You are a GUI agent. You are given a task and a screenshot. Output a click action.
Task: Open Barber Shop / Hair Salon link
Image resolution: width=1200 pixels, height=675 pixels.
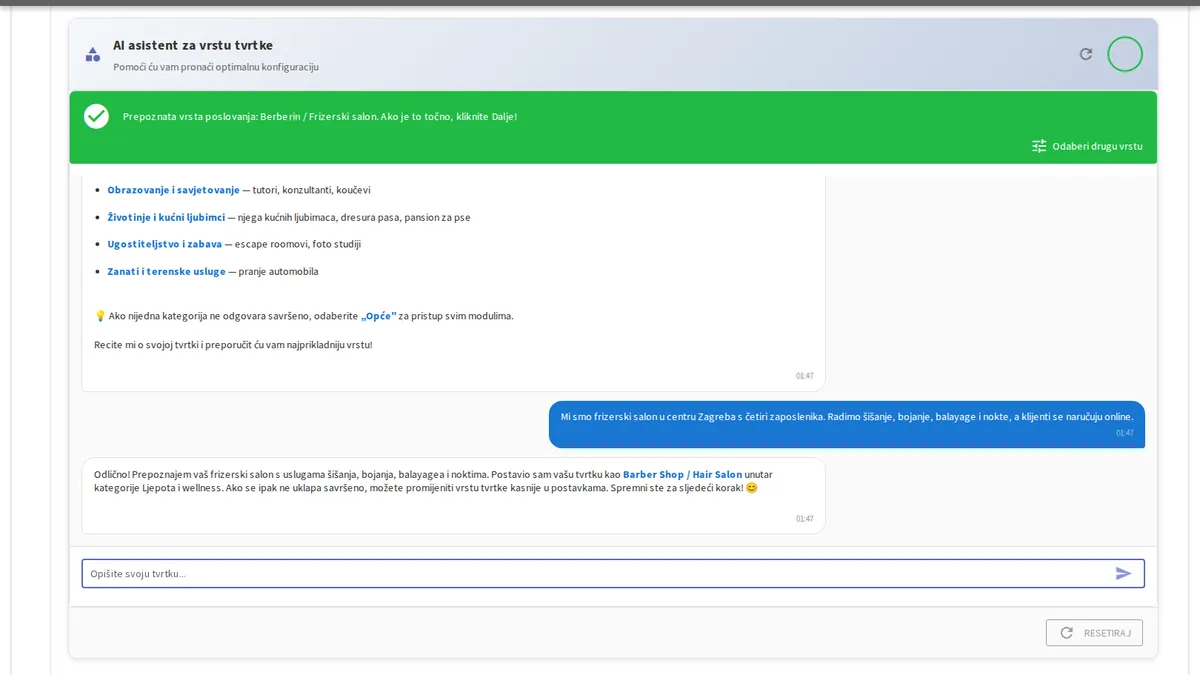coord(683,474)
